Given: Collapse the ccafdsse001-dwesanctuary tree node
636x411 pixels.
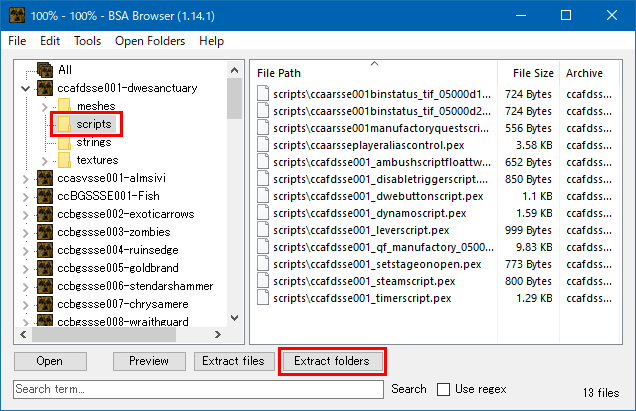Looking at the screenshot, I should [26, 88].
